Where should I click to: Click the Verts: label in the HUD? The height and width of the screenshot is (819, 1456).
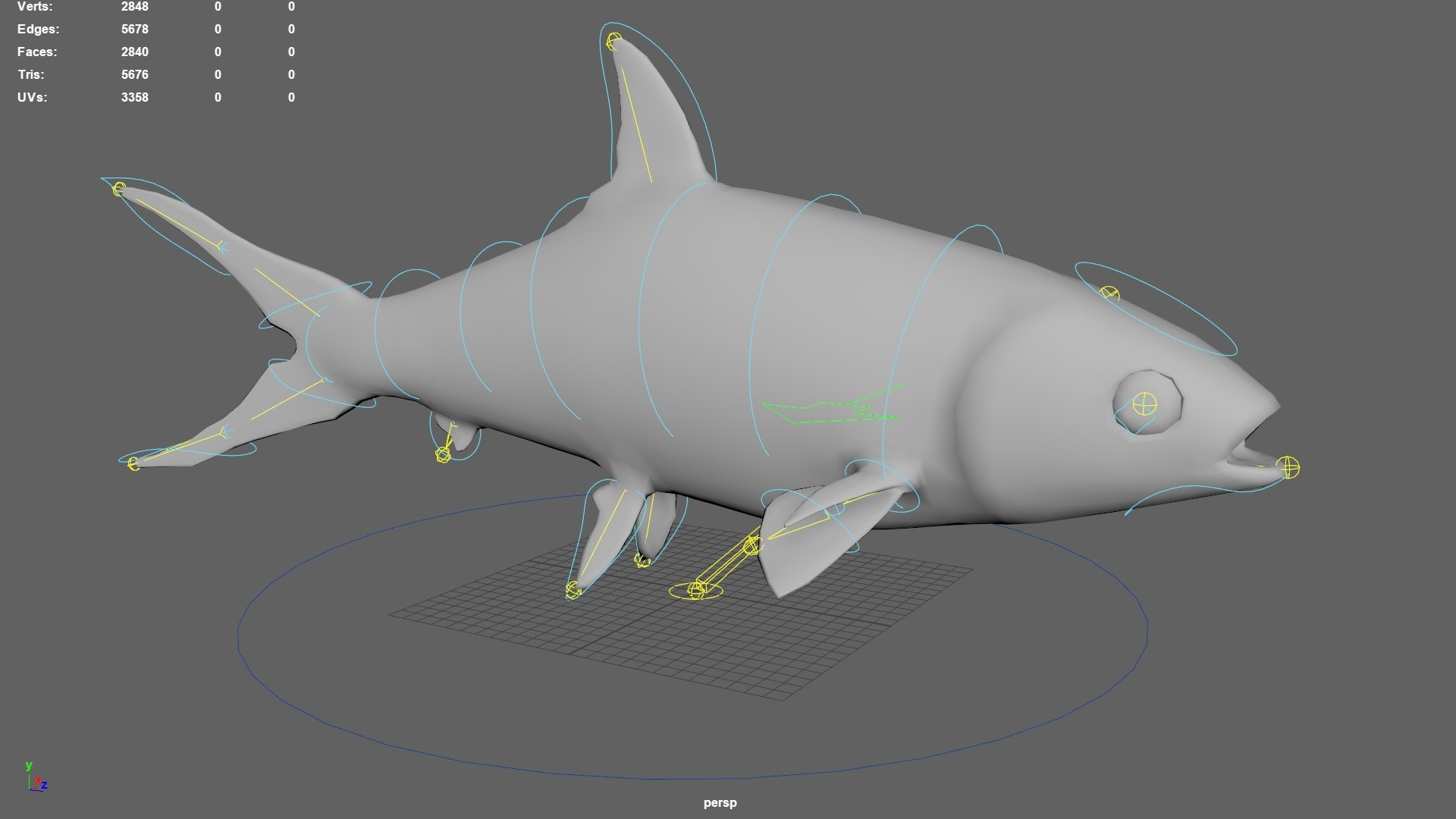[x=35, y=6]
